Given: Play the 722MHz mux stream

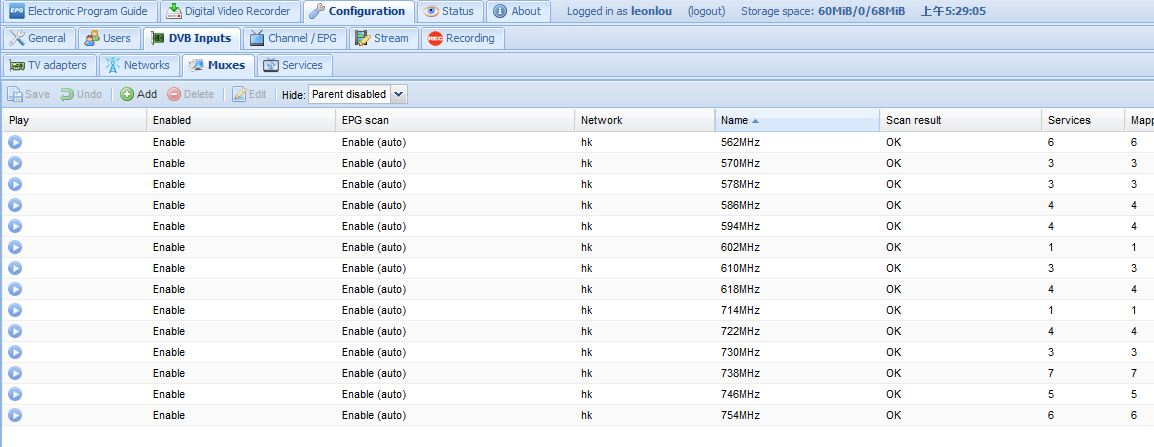Looking at the screenshot, I should tap(15, 331).
